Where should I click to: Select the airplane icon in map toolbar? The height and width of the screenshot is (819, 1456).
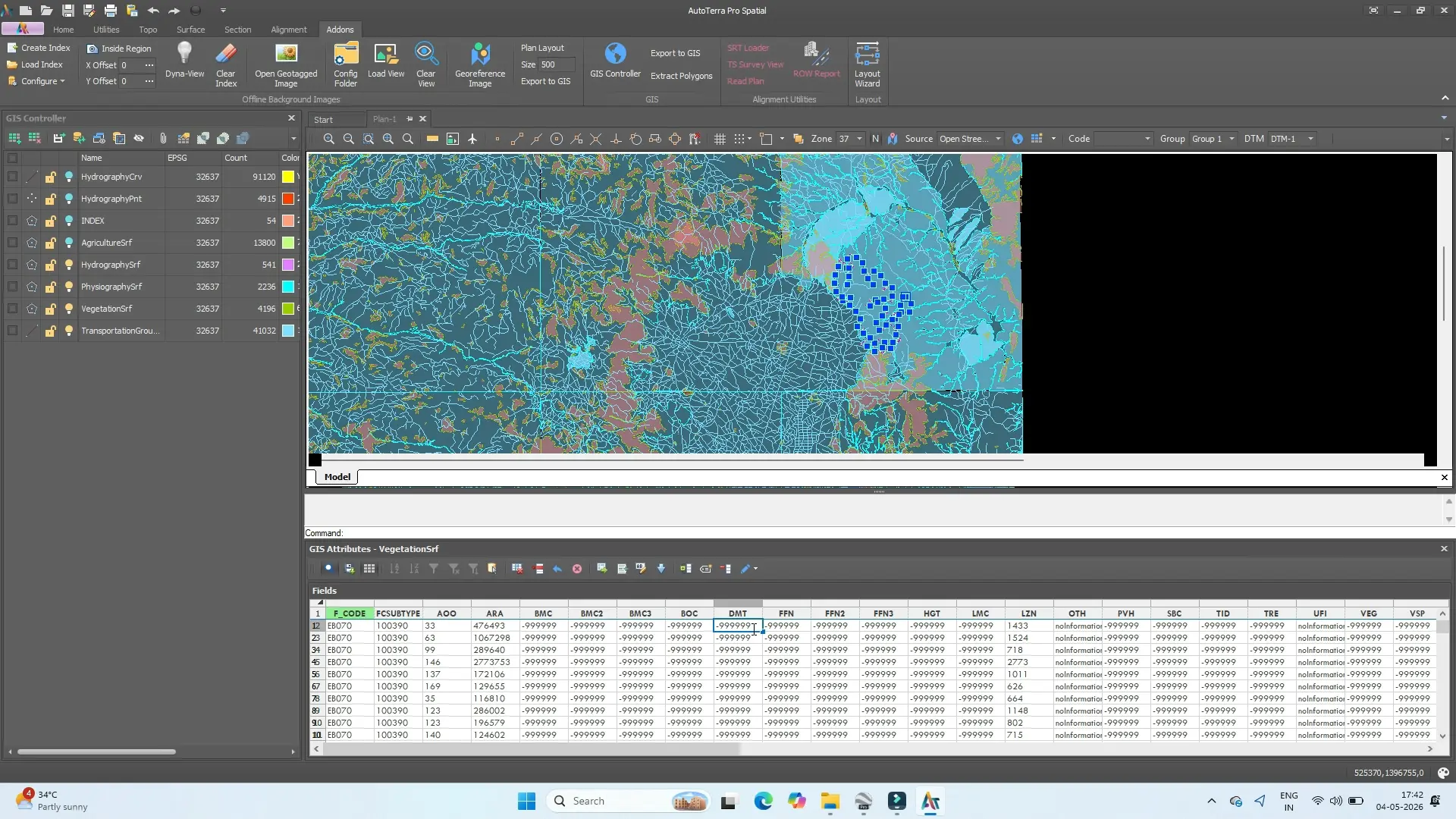[x=472, y=139]
